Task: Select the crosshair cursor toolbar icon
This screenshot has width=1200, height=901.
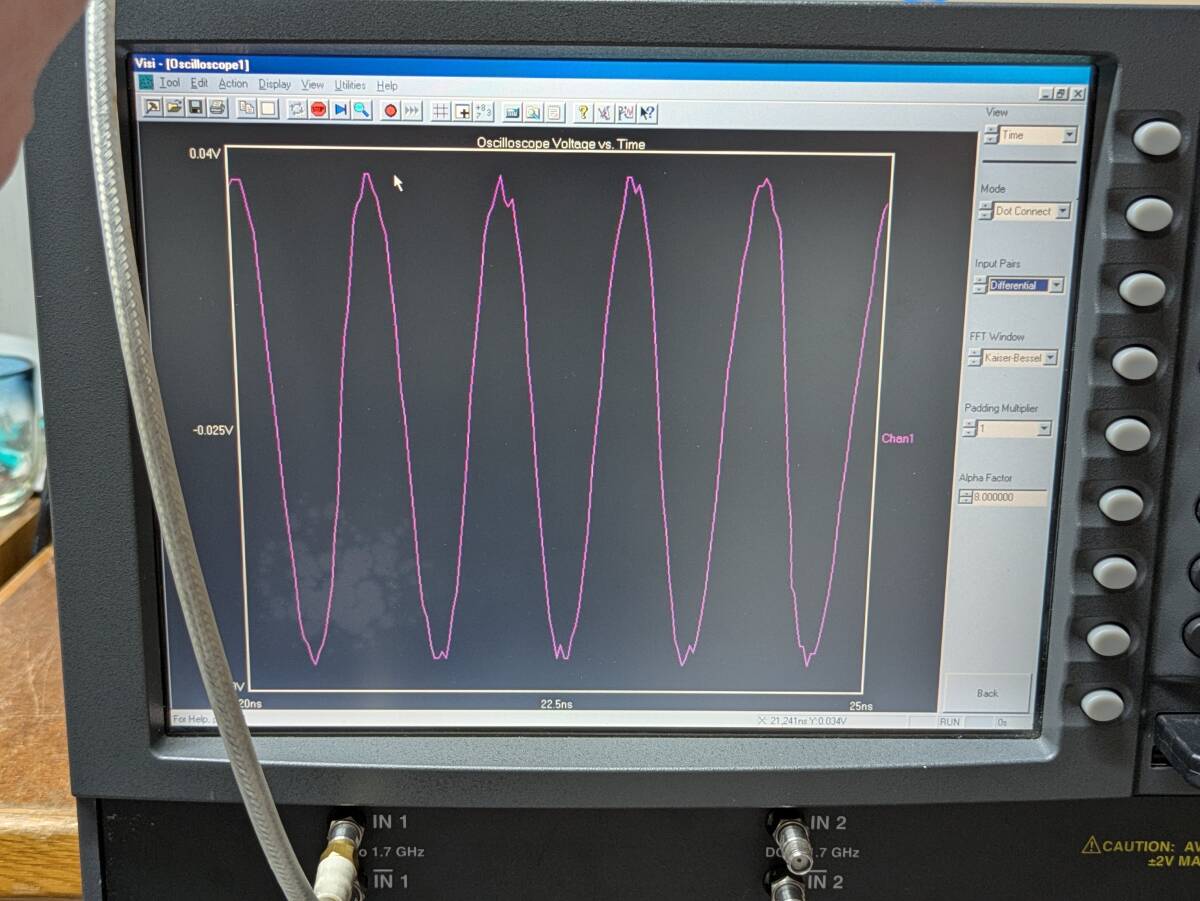Action: [x=463, y=111]
